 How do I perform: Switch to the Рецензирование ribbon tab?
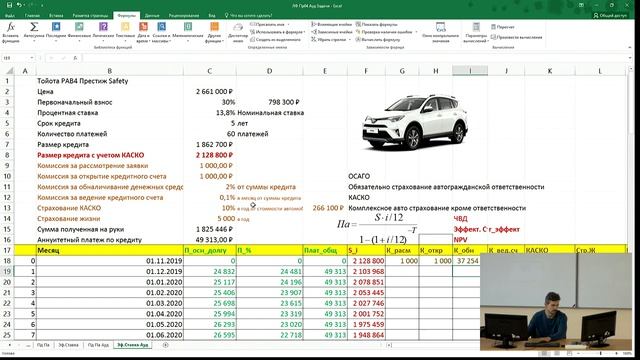184,16
